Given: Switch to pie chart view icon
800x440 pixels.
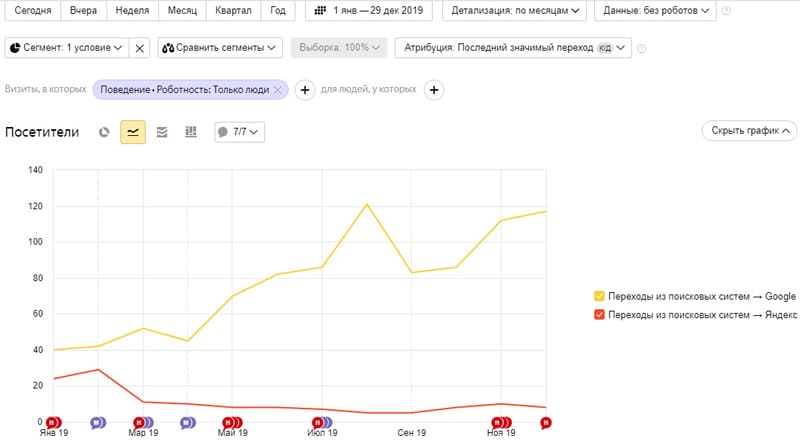Looking at the screenshot, I should coord(104,132).
